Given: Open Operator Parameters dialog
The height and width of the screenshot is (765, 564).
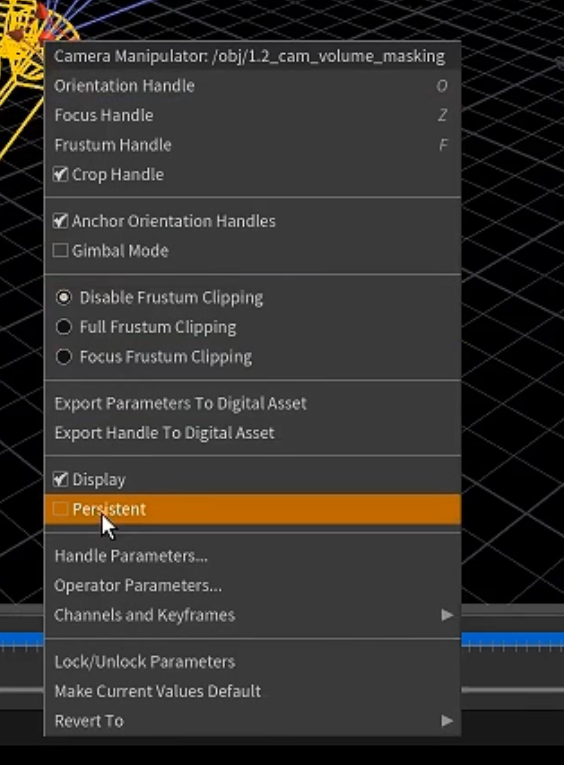Looking at the screenshot, I should tap(253, 585).
